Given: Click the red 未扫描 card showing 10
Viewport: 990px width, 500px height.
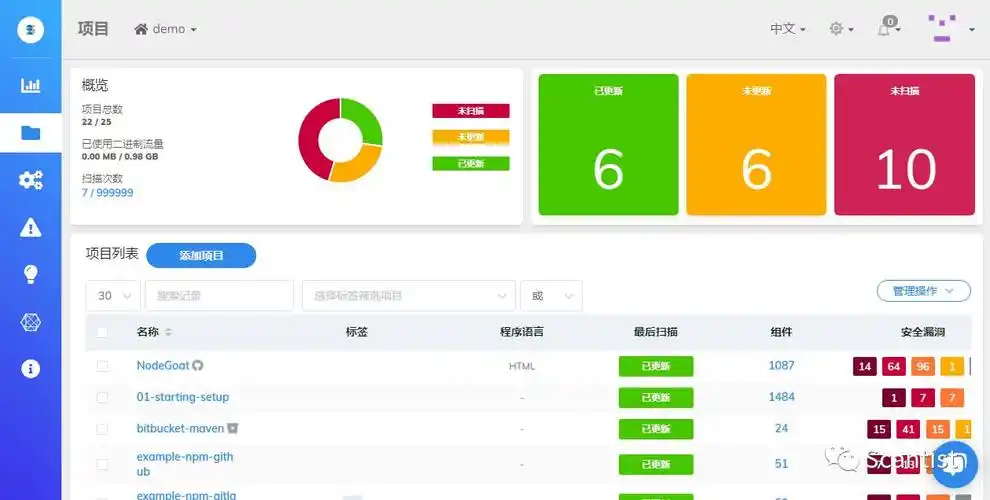Looking at the screenshot, I should (x=904, y=145).
